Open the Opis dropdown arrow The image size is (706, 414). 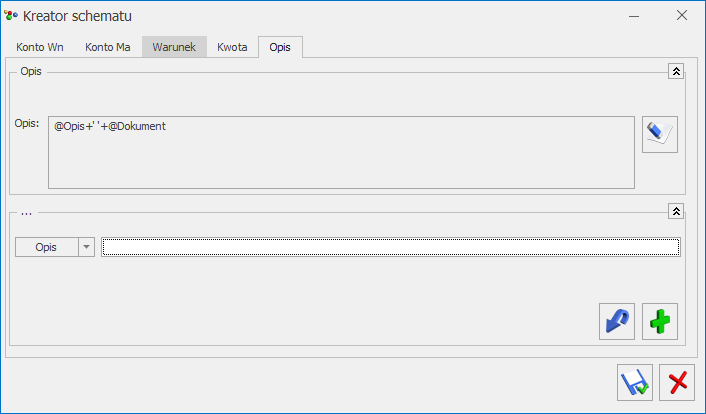(86, 247)
